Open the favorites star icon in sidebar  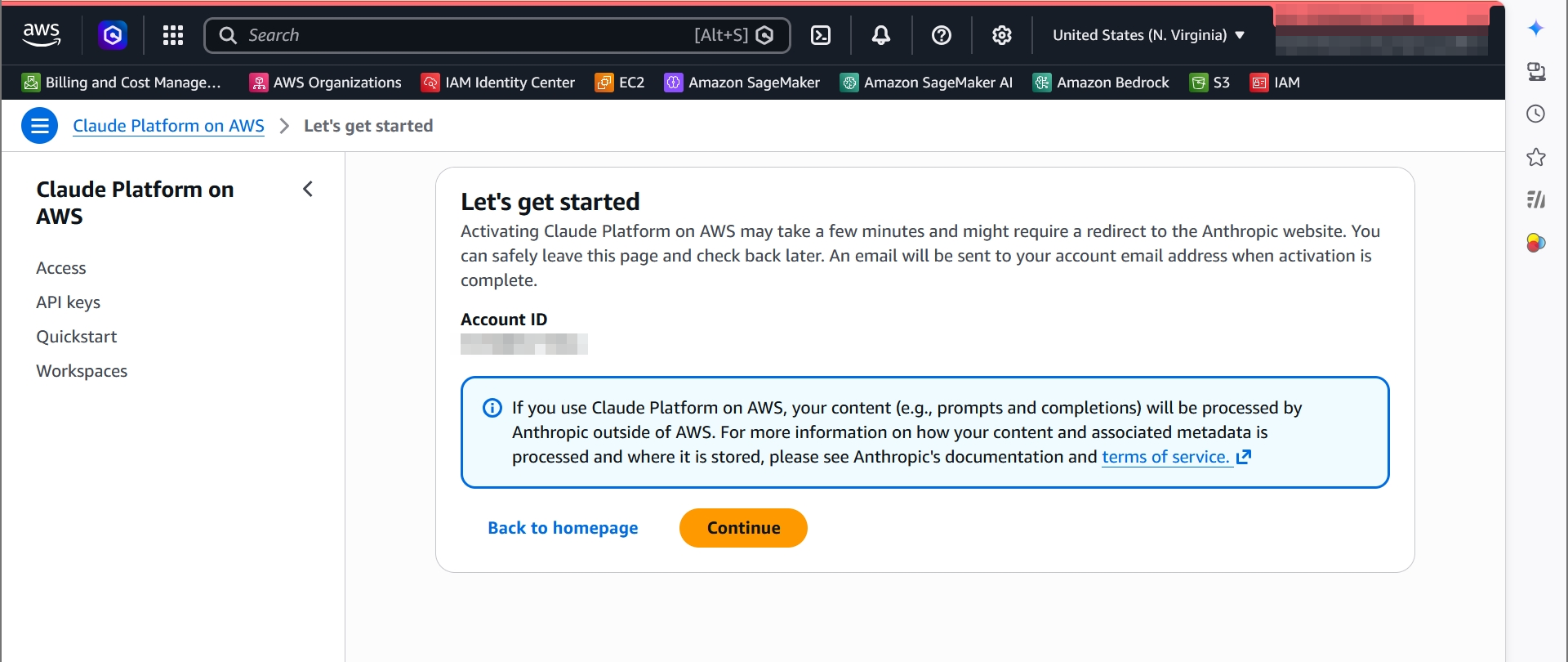1536,157
